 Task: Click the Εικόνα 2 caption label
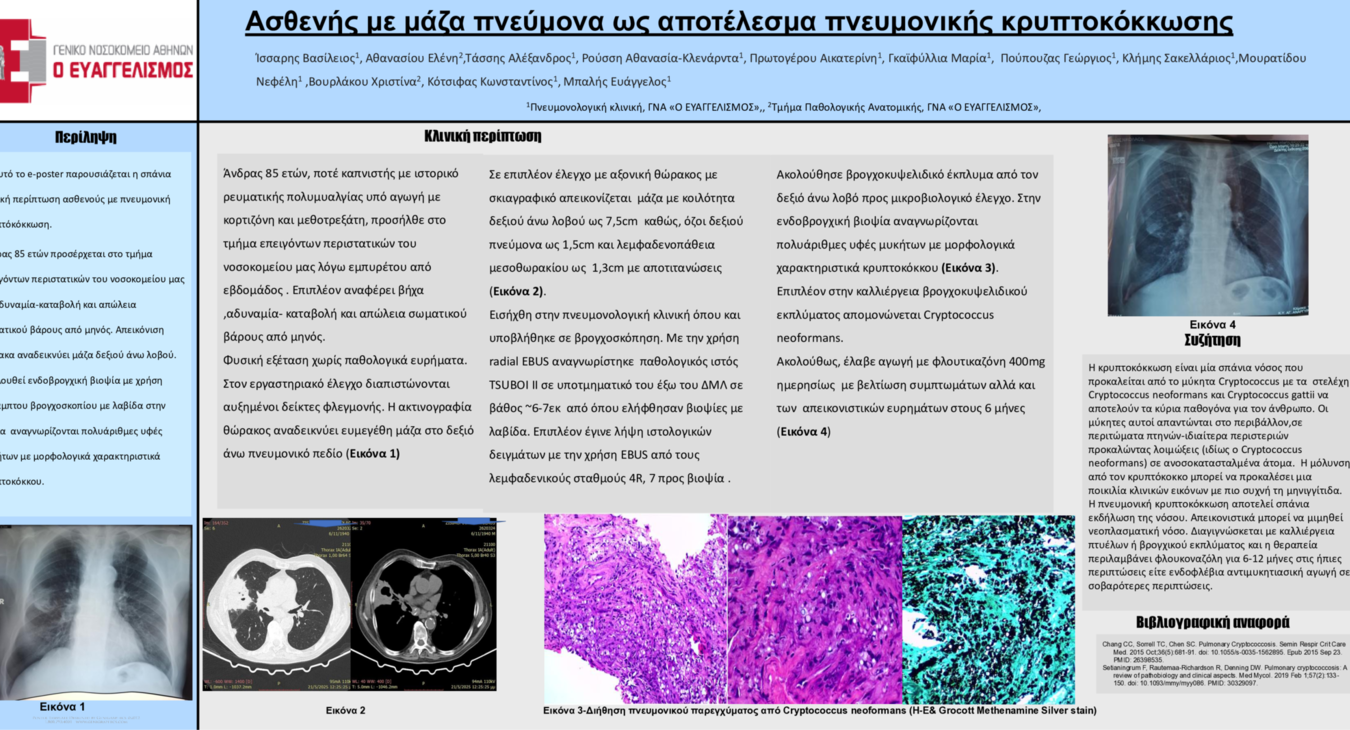coord(345,710)
